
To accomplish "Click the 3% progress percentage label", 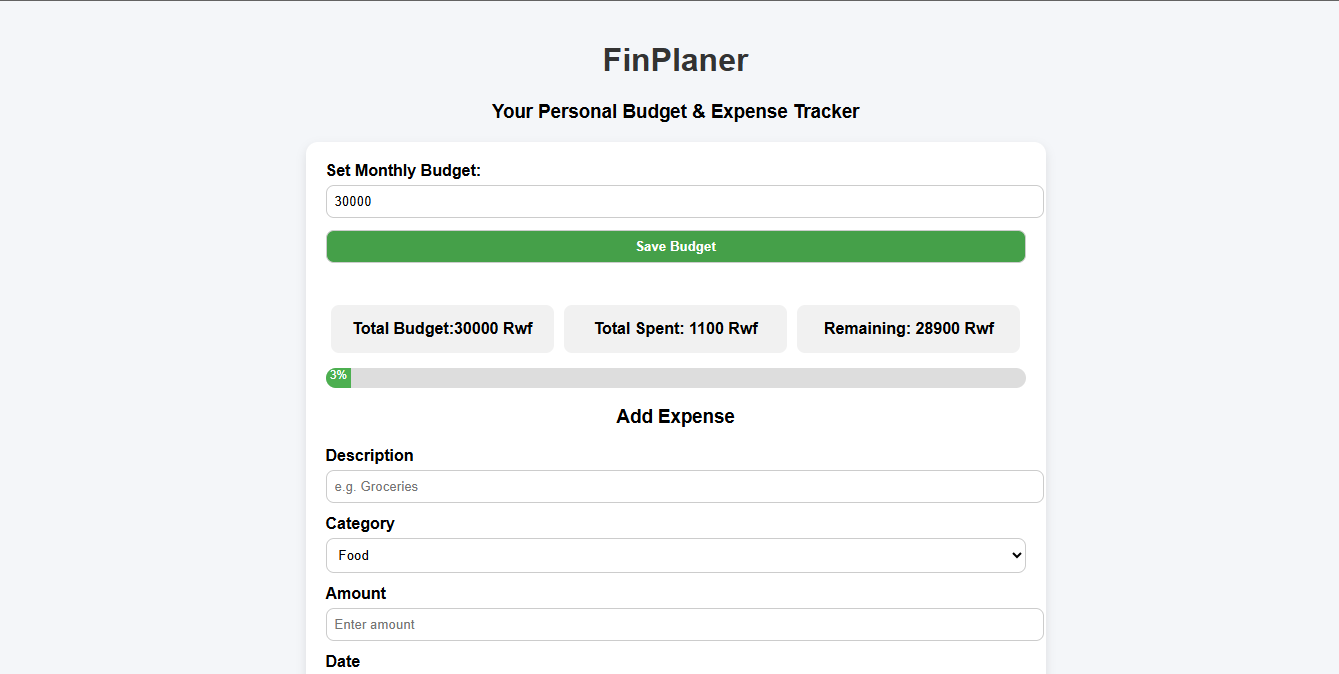I will (338, 375).
